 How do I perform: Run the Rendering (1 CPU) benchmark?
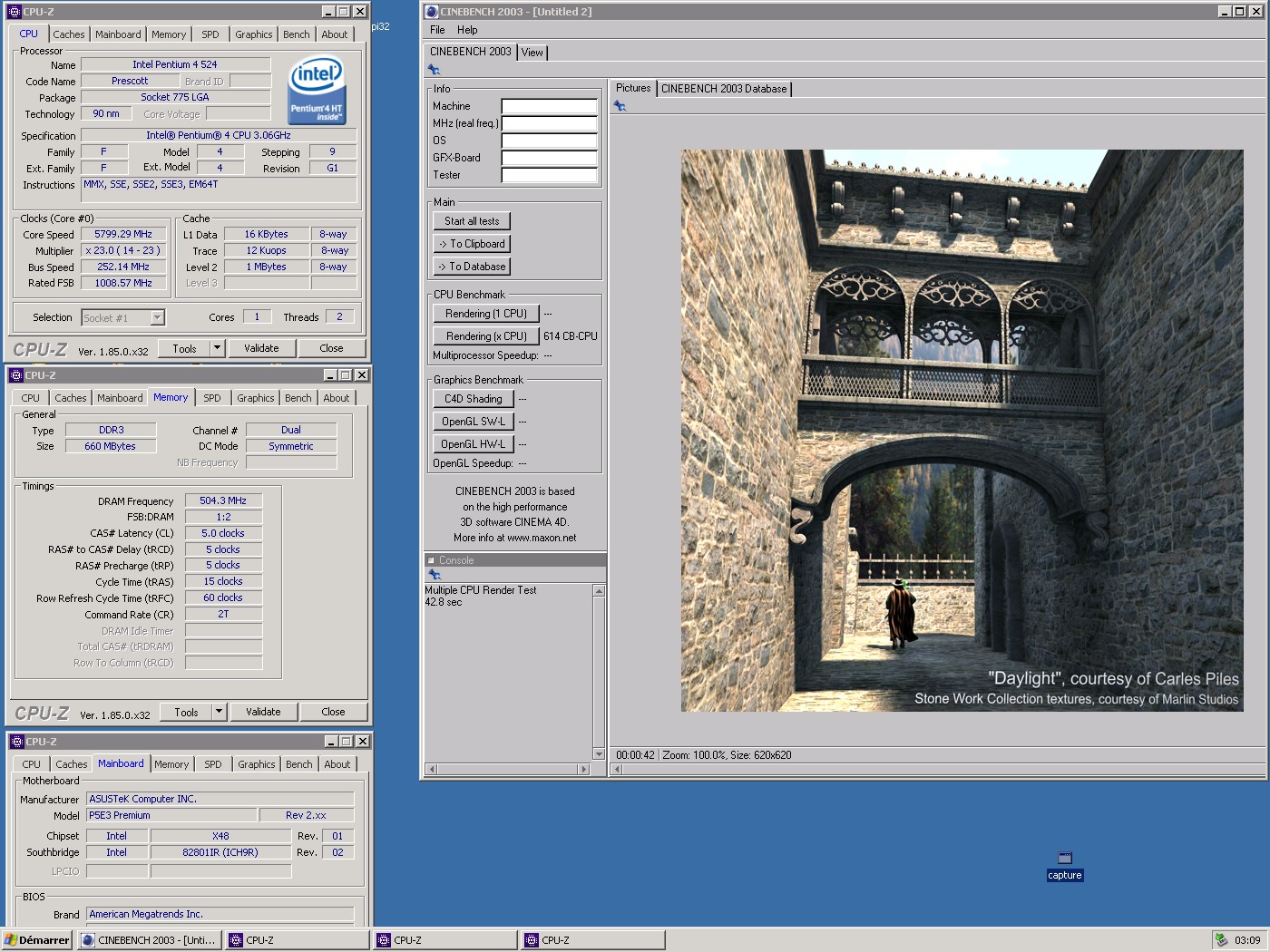coord(486,314)
